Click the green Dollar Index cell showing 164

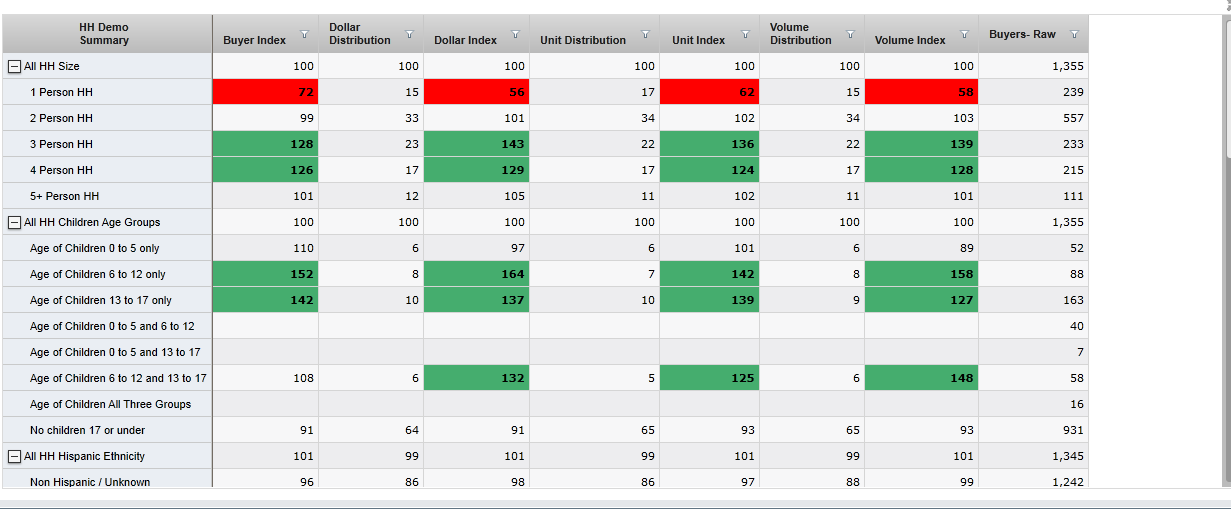pyautogui.click(x=476, y=274)
